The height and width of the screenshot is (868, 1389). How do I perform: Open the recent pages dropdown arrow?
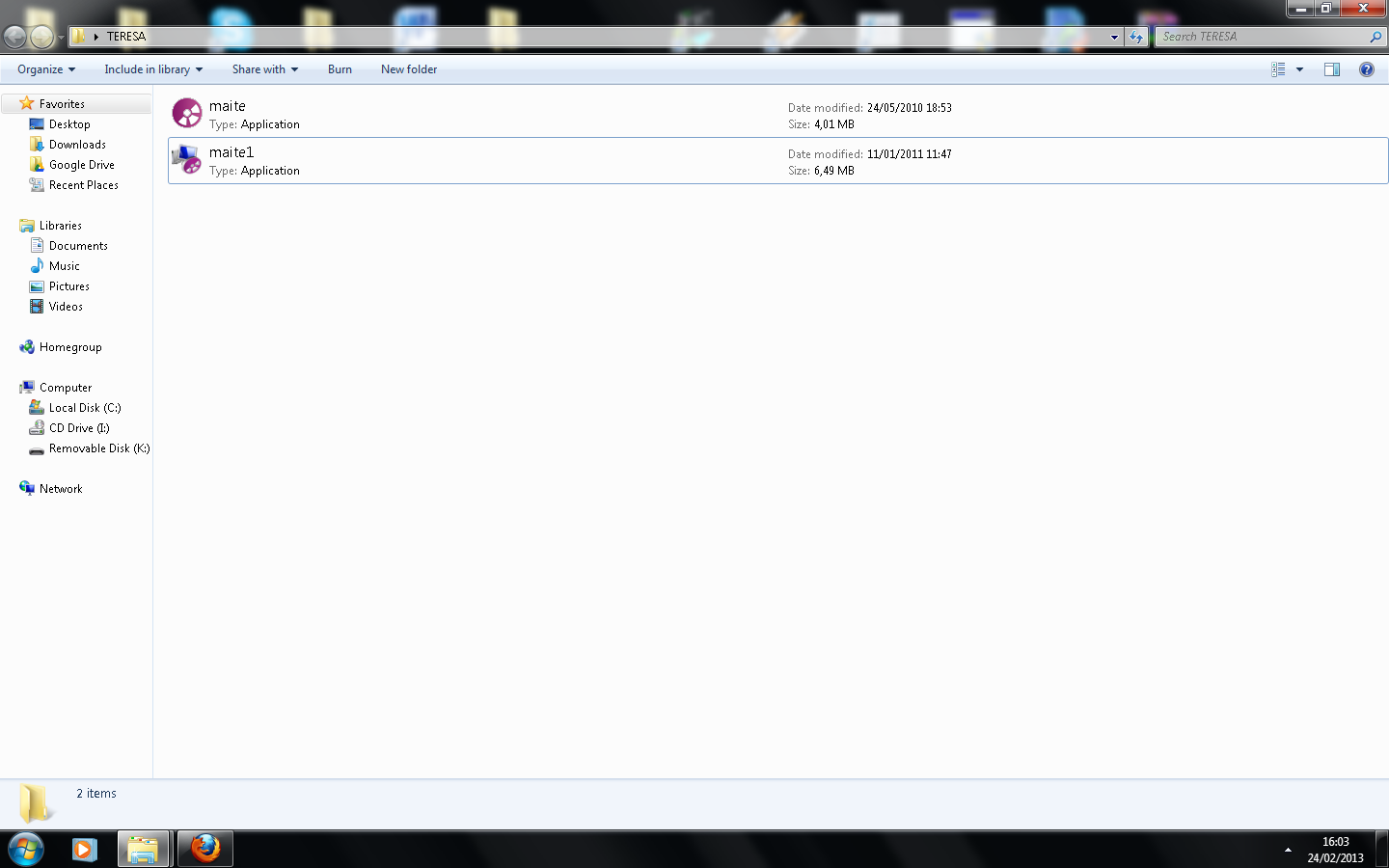[61, 38]
